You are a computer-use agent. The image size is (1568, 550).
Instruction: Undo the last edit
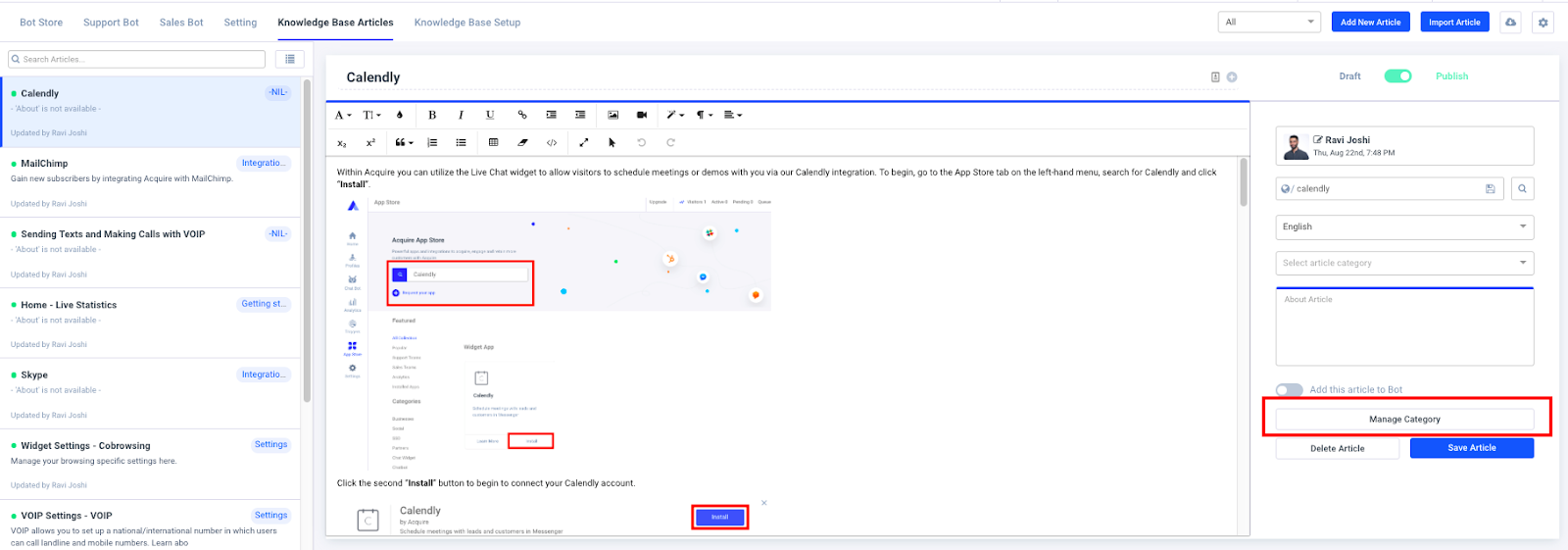pos(642,143)
